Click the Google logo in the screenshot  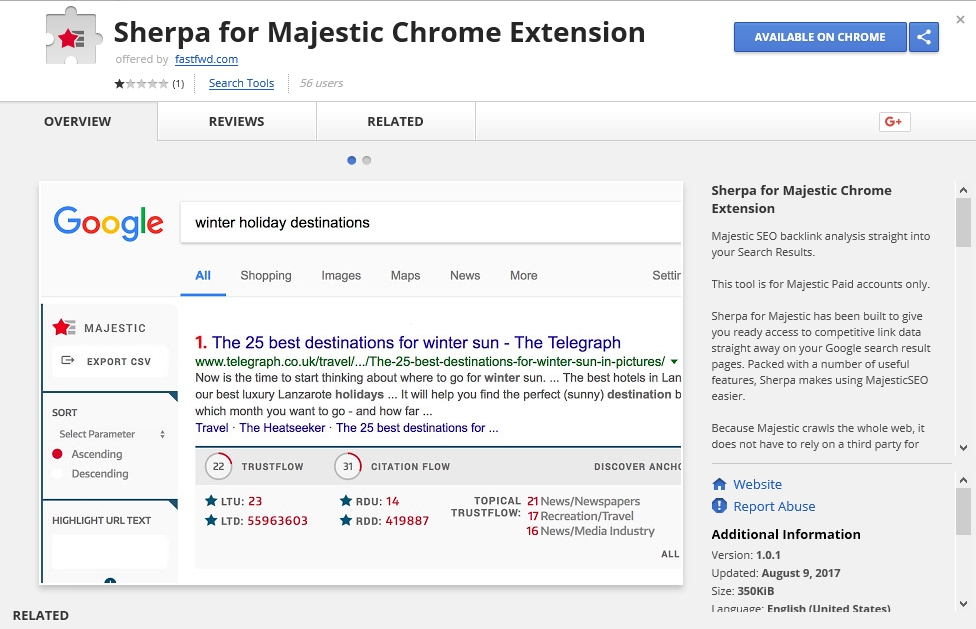108,223
